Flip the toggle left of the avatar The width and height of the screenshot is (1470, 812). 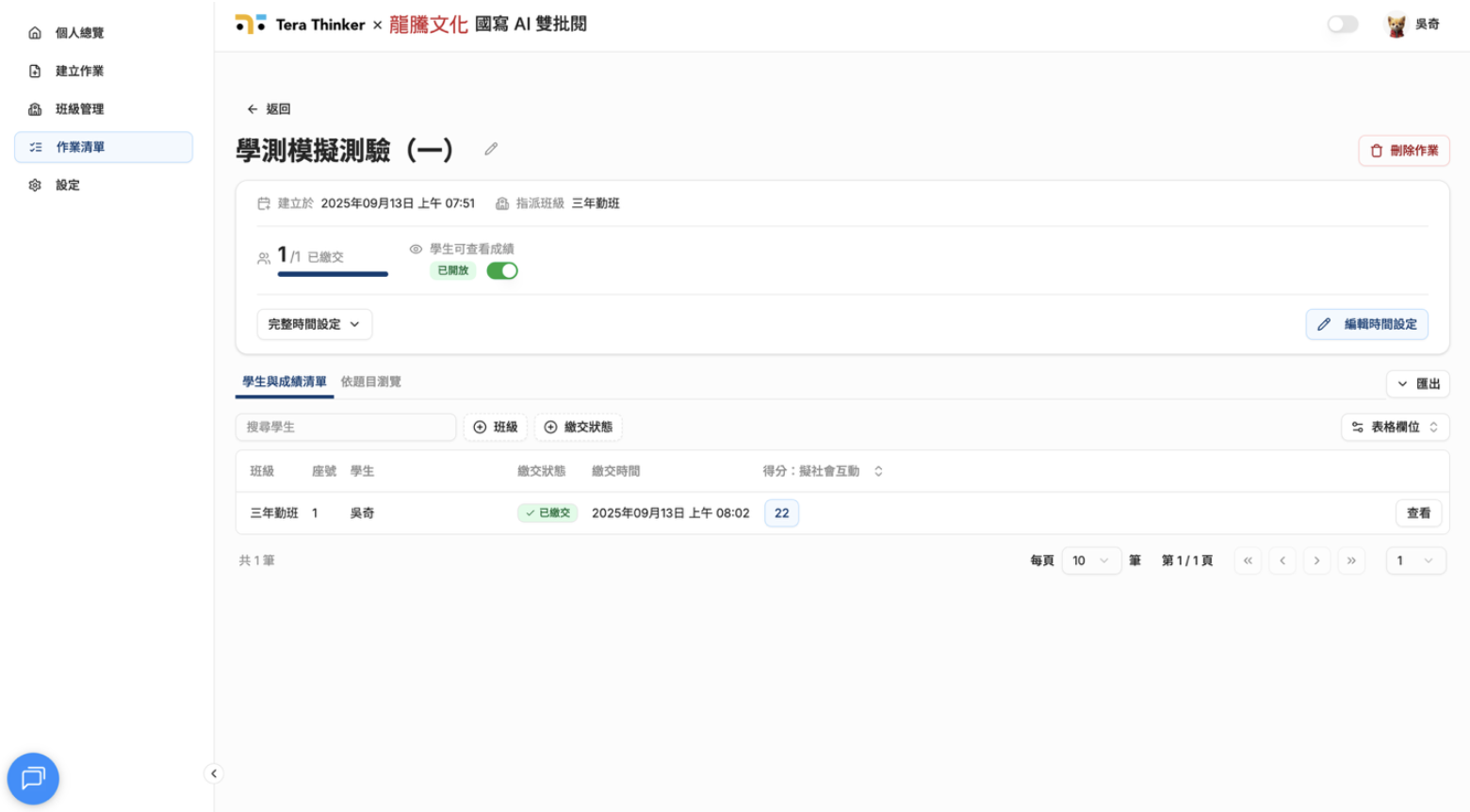1340,24
